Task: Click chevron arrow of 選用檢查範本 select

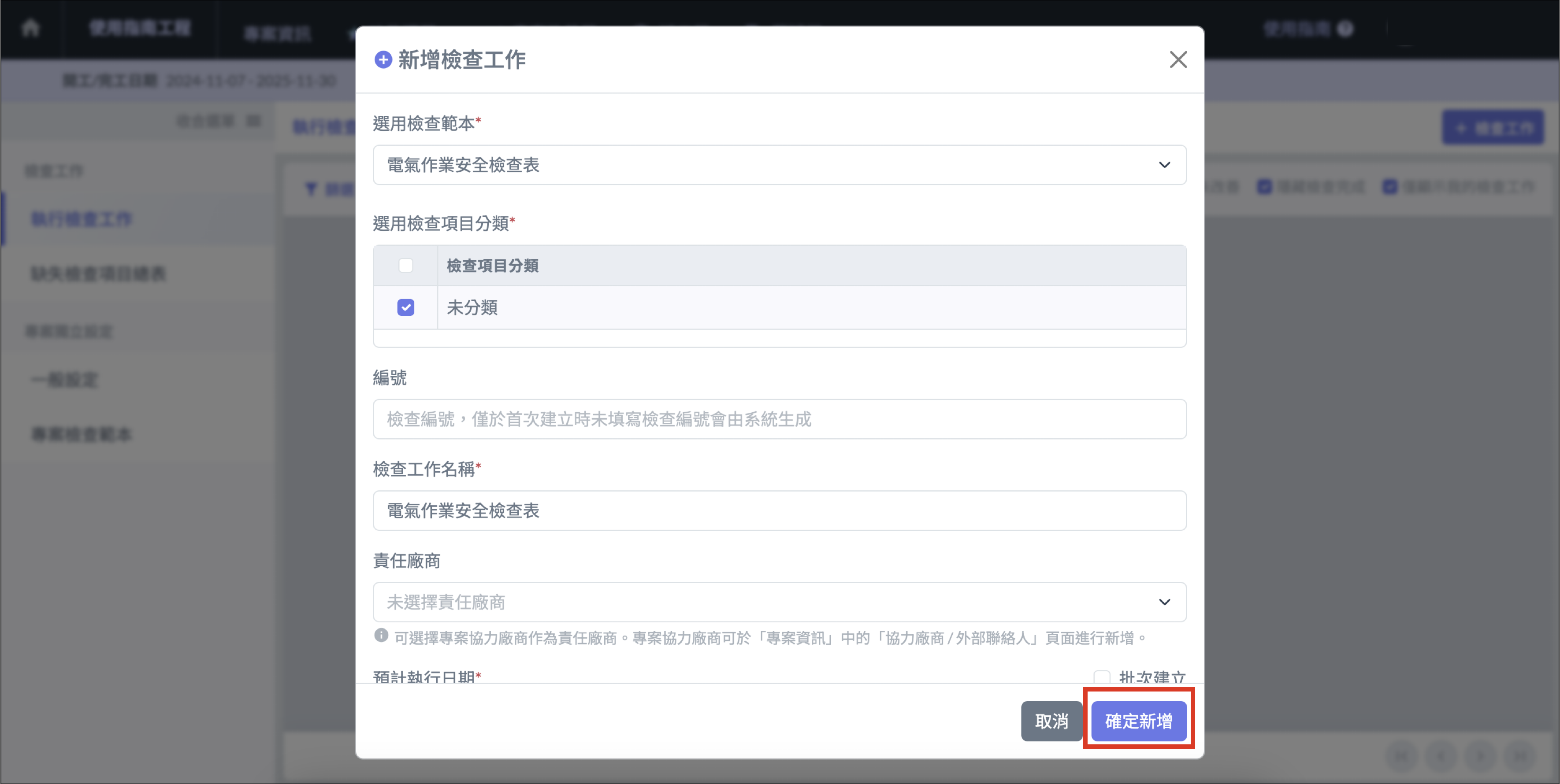Action: coord(1164,165)
